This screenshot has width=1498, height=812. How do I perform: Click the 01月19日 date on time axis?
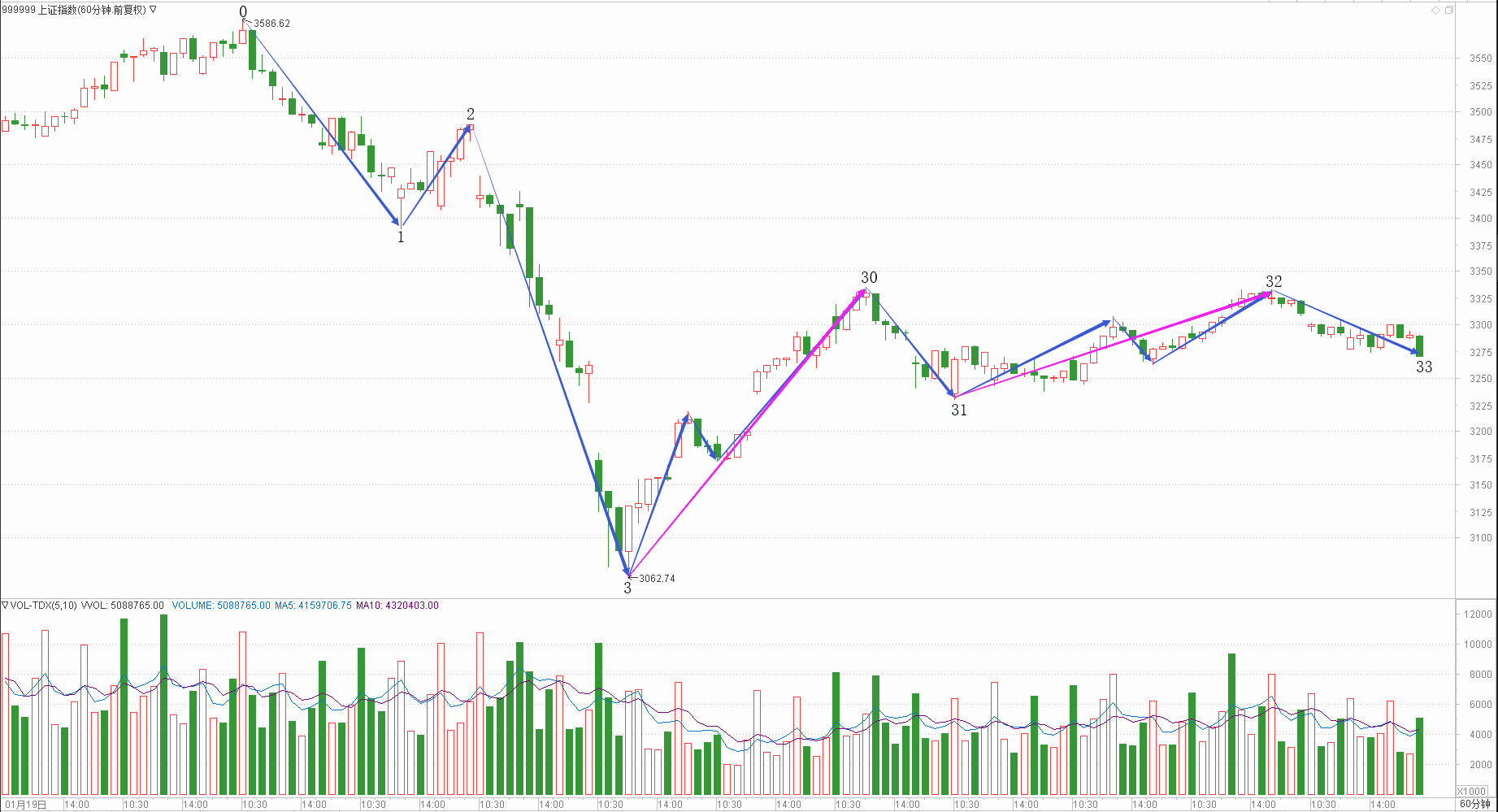pyautogui.click(x=26, y=805)
